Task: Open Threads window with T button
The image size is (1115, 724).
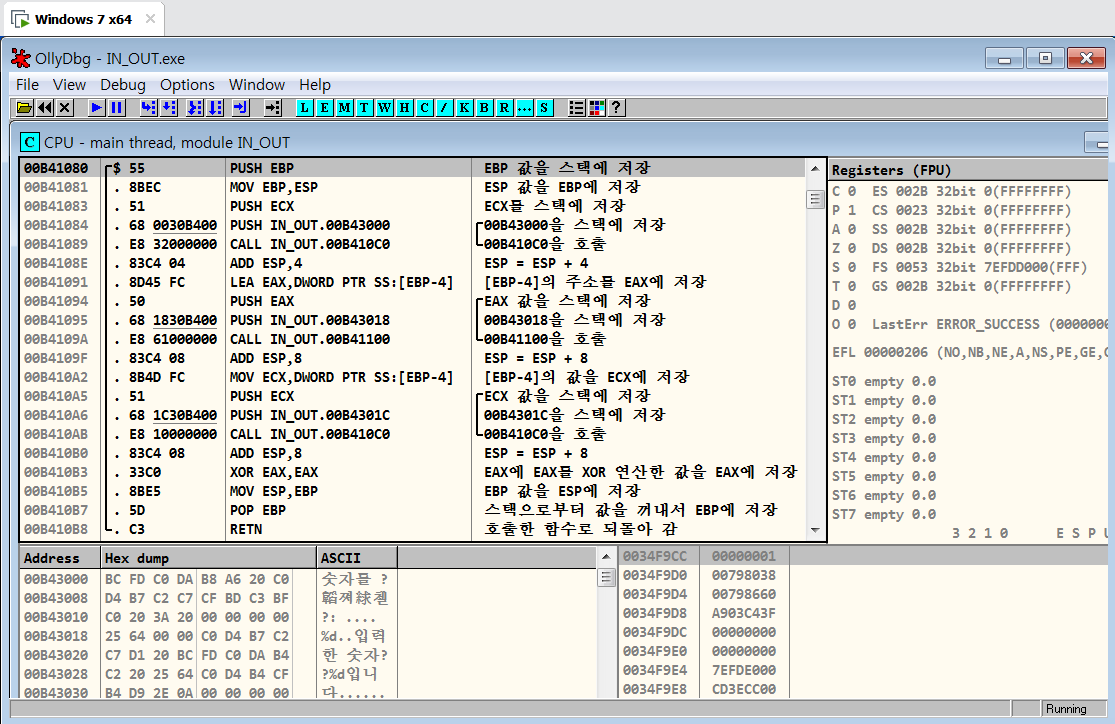Action: click(x=364, y=107)
